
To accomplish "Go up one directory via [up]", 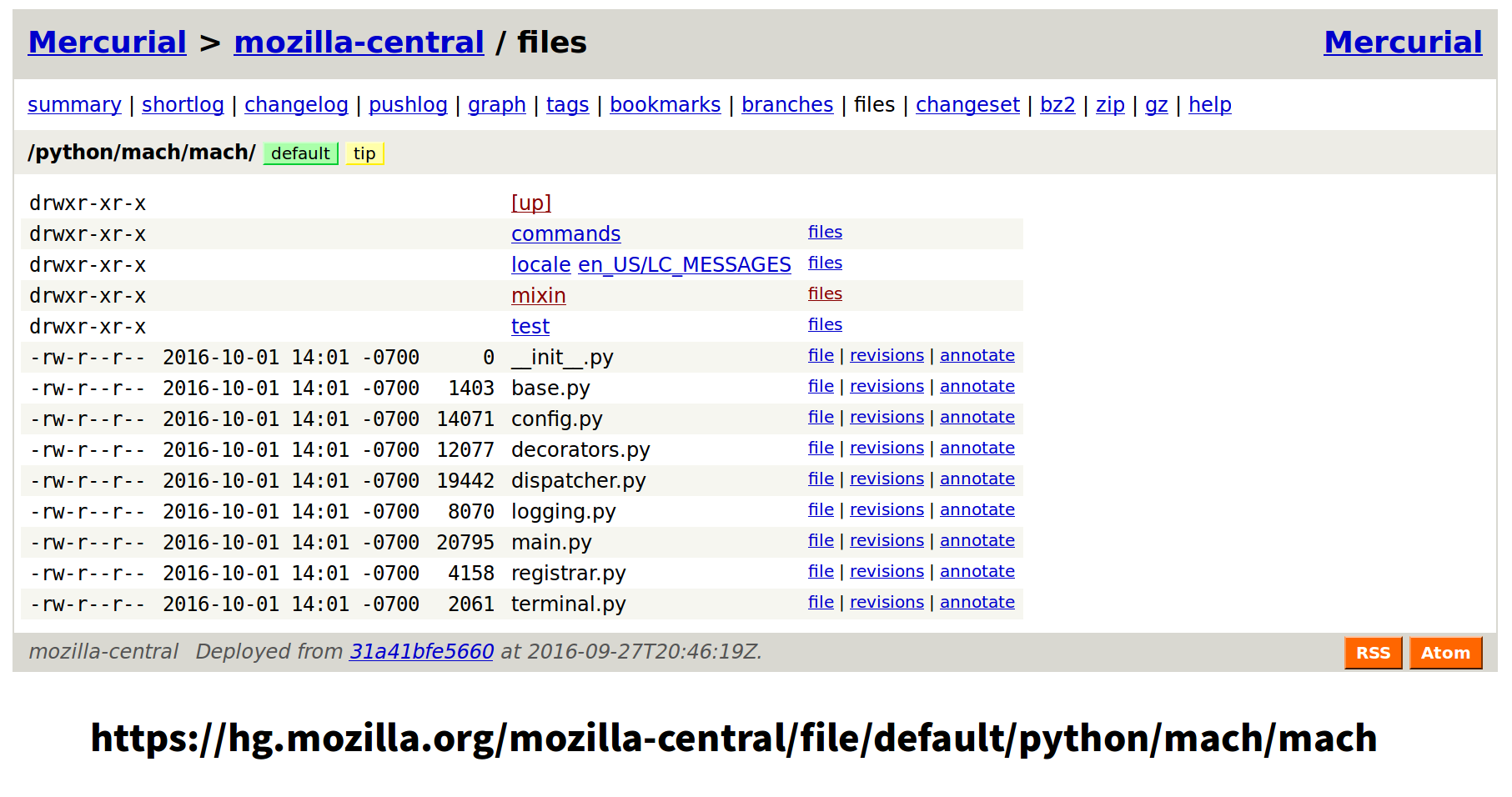I will 531,203.
